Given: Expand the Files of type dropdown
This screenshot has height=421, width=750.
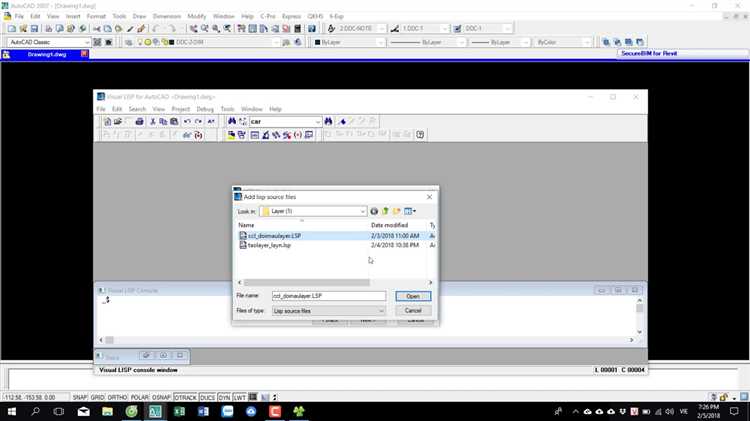Looking at the screenshot, I should 381,311.
